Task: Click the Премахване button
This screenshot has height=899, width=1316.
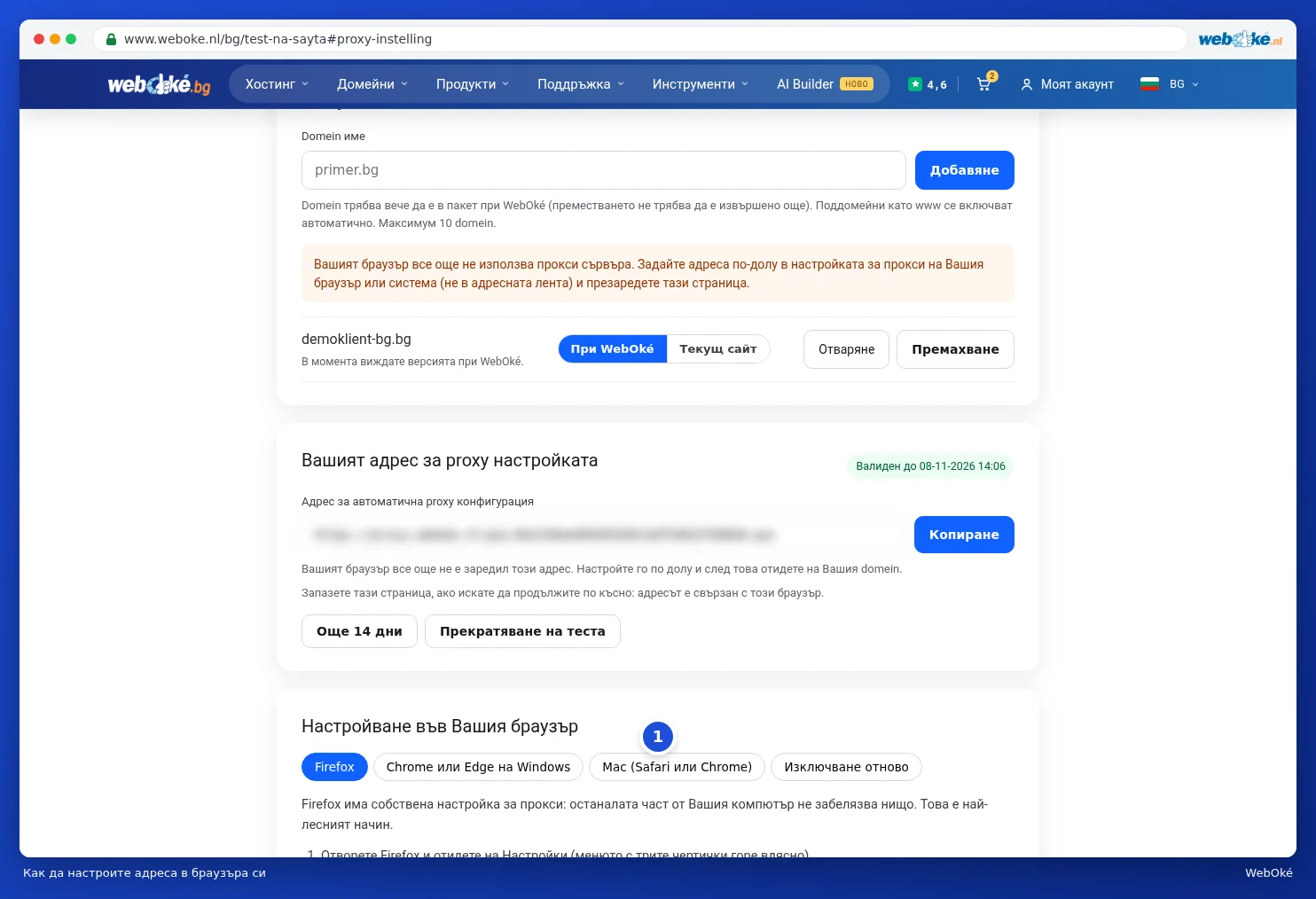Action: pyautogui.click(x=955, y=349)
